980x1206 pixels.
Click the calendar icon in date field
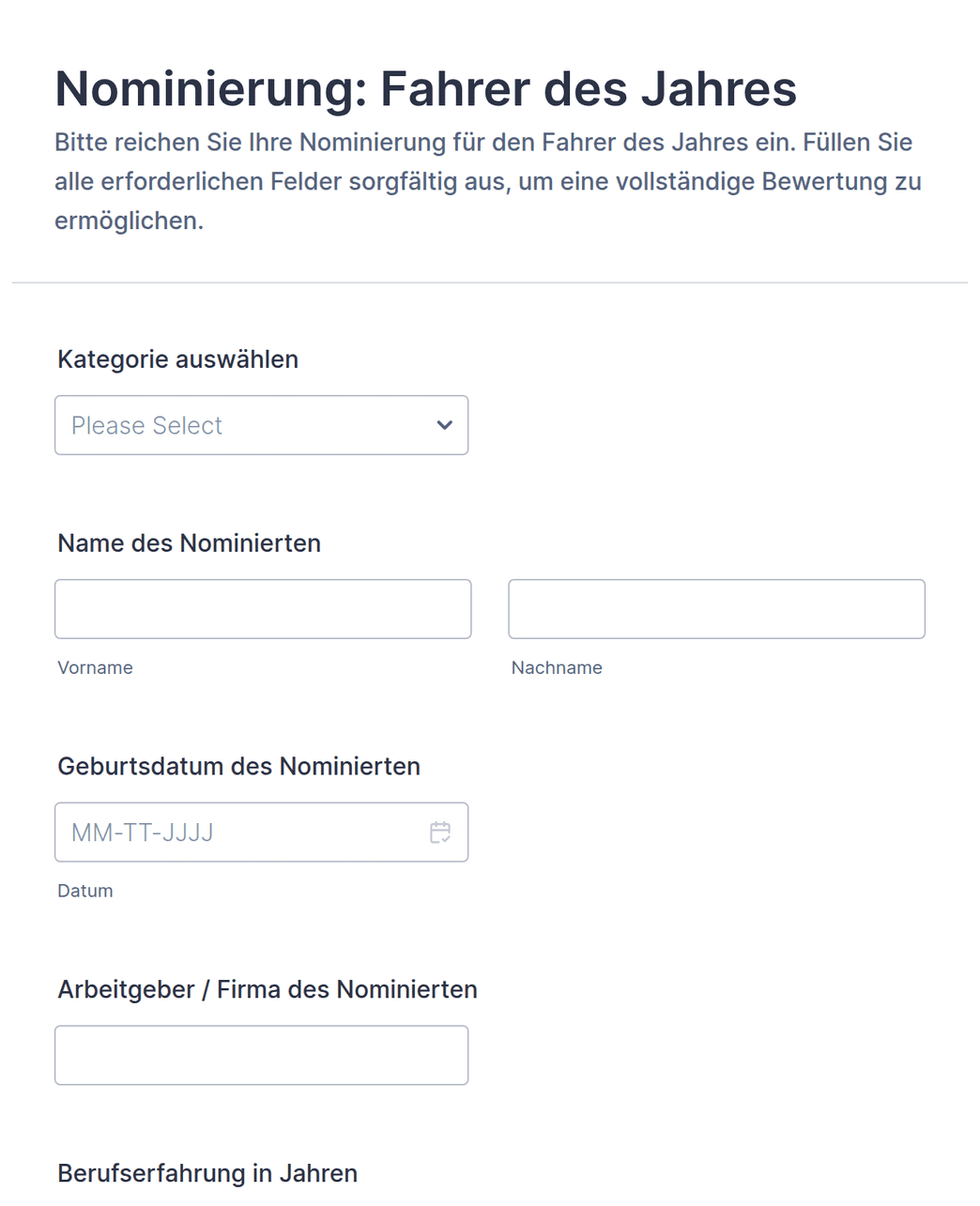(440, 832)
